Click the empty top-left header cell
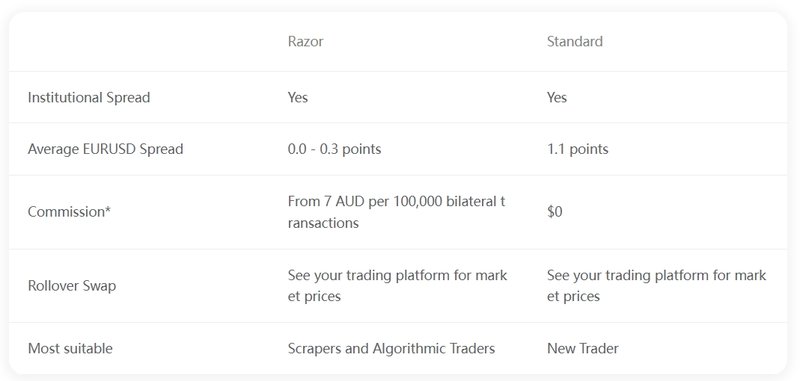 [139, 41]
